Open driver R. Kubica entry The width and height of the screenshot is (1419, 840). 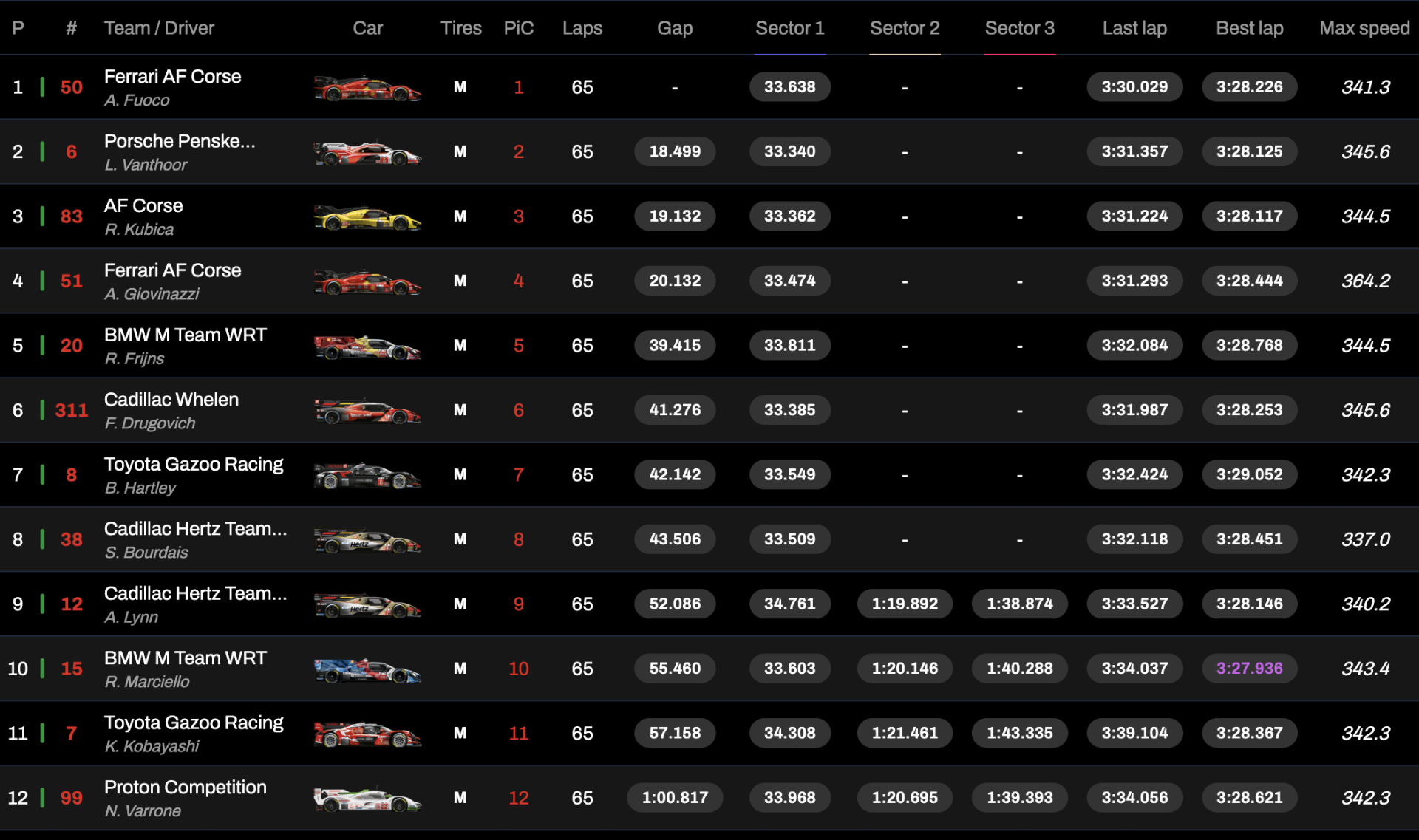[x=139, y=230]
